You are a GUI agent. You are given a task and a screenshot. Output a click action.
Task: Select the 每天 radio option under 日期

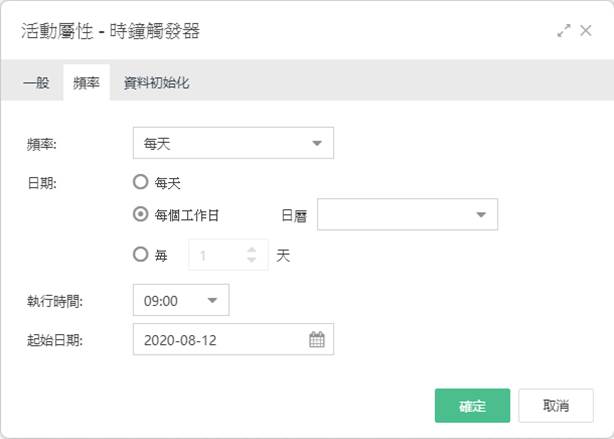coord(140,182)
